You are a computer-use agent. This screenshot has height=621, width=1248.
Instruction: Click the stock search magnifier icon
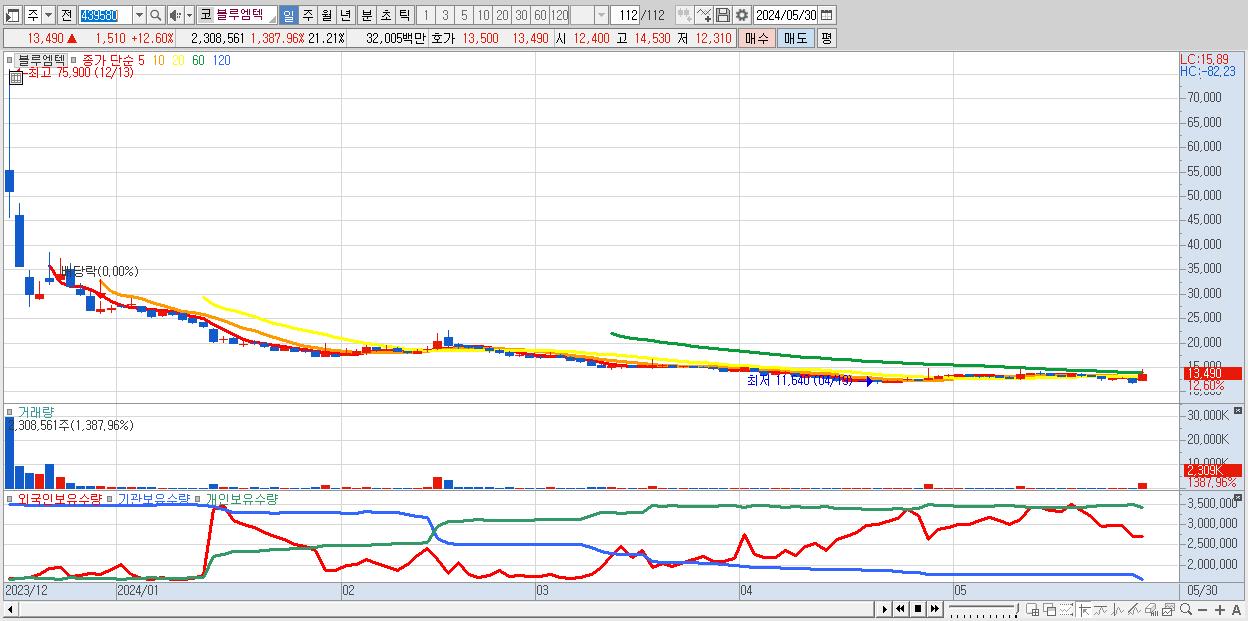click(x=155, y=15)
